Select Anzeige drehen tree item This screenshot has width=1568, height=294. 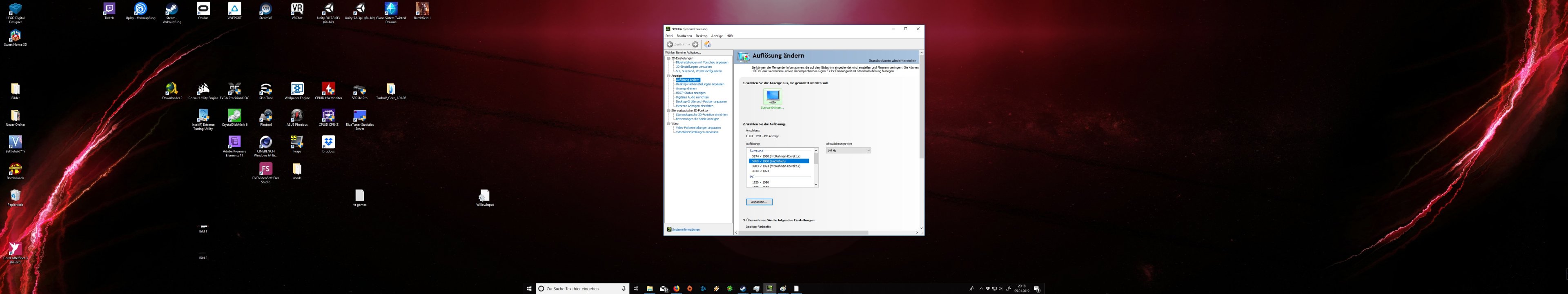pyautogui.click(x=686, y=89)
